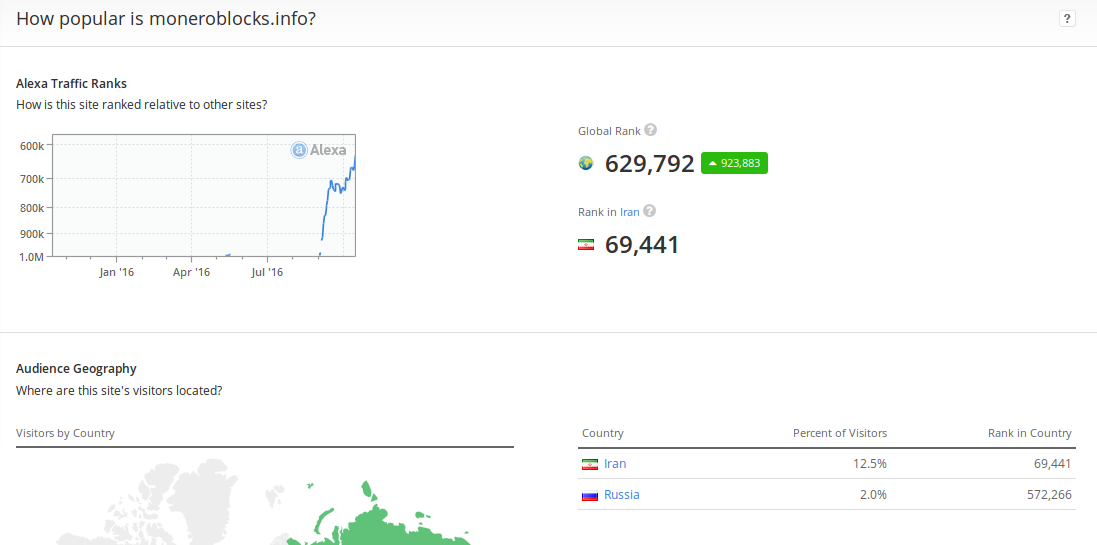
Task: Click the Russia flag in country table
Action: (590, 495)
